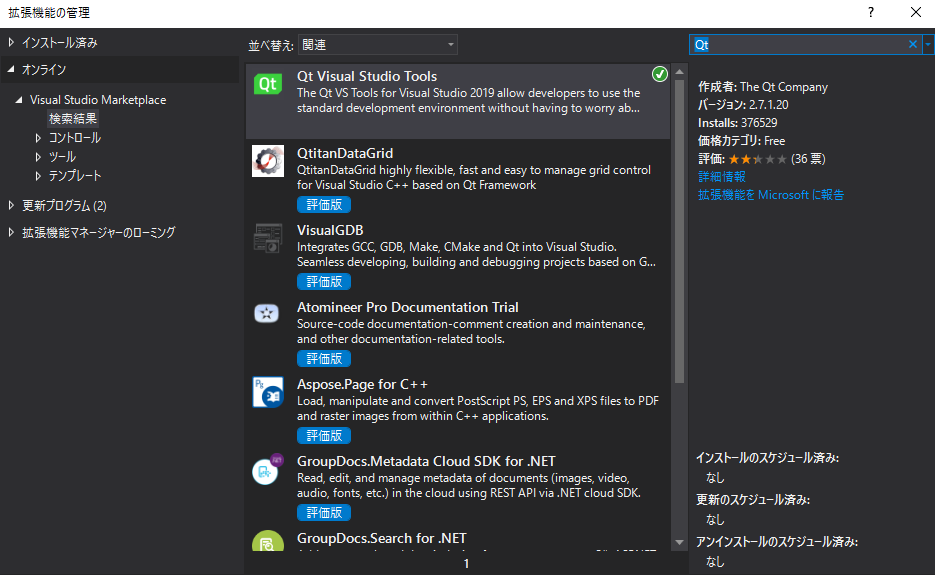The image size is (935, 575).
Task: Click the Qt Visual Studio Tools logo icon
Action: point(268,84)
